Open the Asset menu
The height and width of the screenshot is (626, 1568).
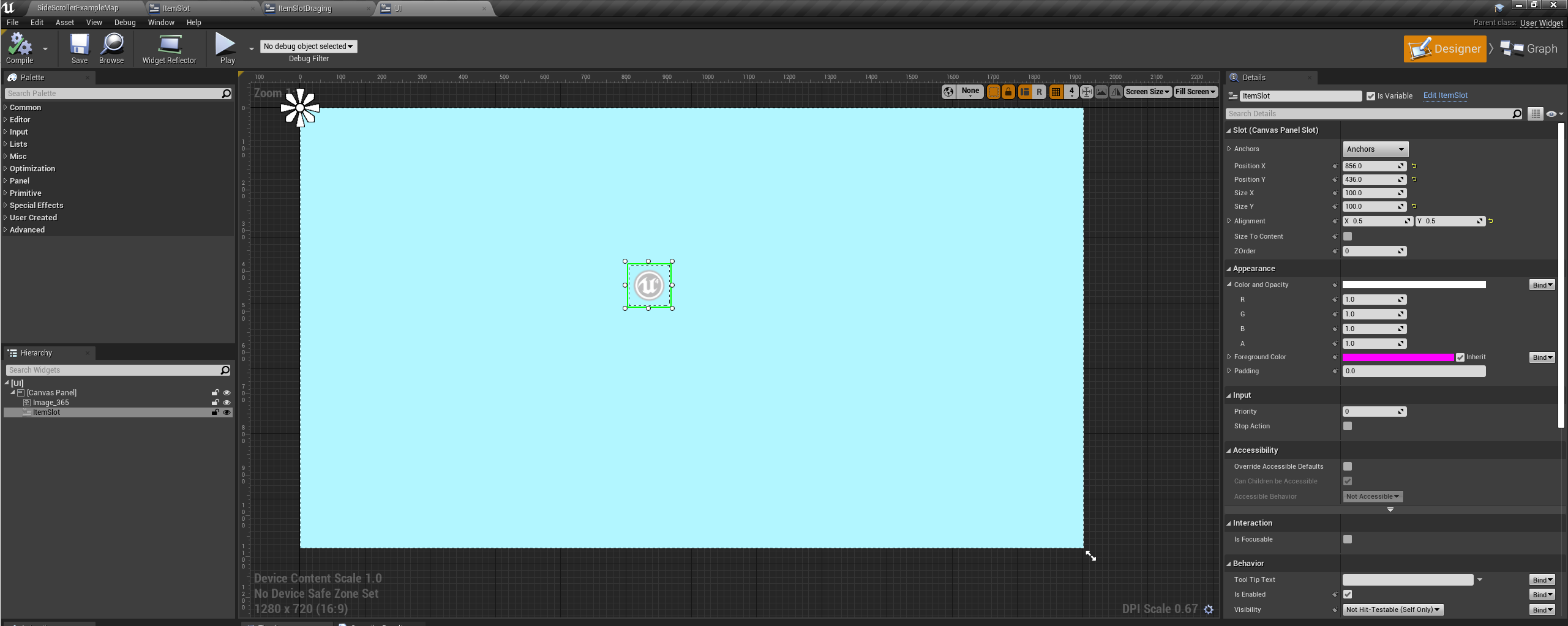point(64,23)
